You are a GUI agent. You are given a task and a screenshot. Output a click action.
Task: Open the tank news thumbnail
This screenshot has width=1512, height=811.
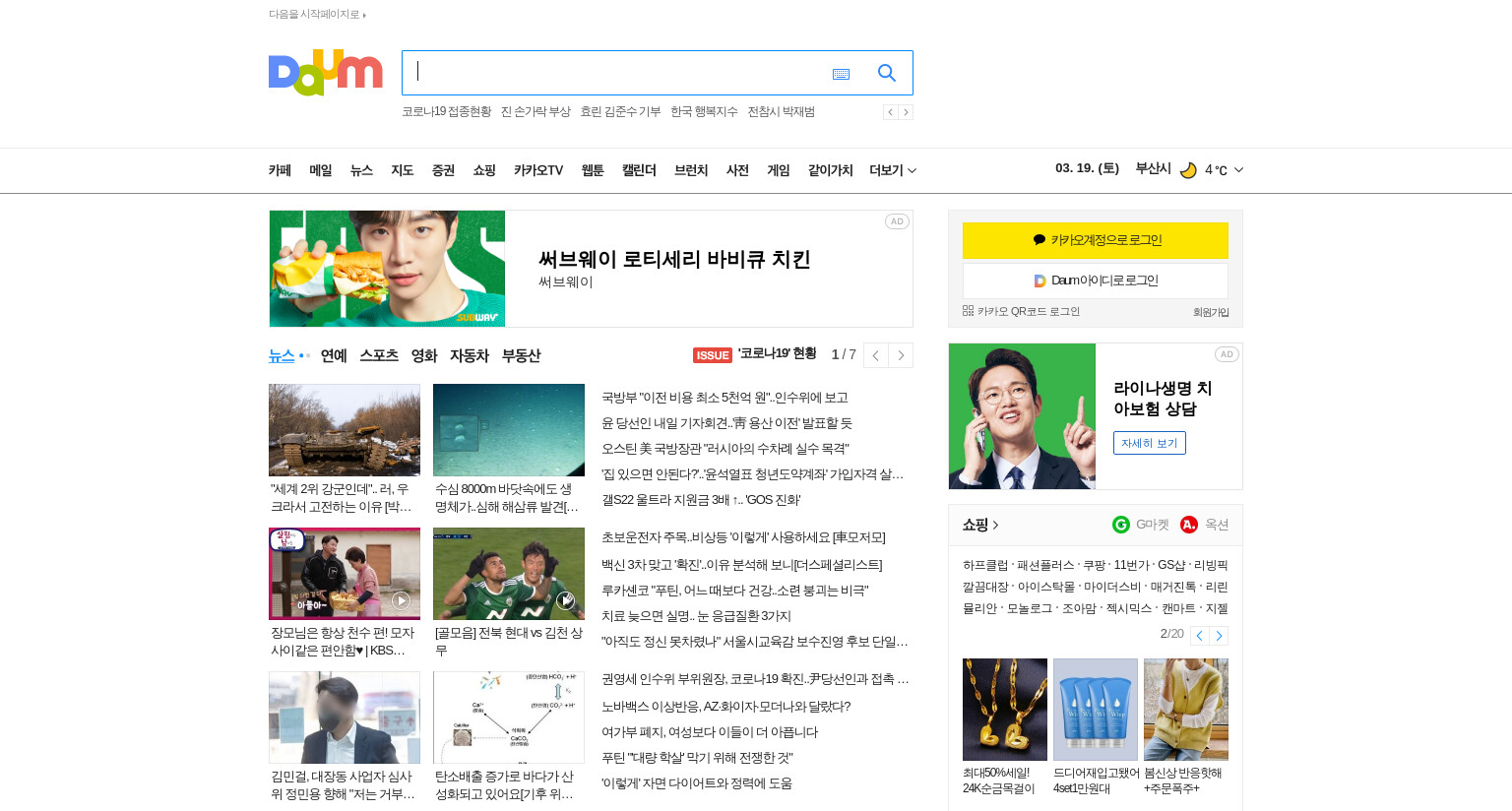(x=345, y=430)
